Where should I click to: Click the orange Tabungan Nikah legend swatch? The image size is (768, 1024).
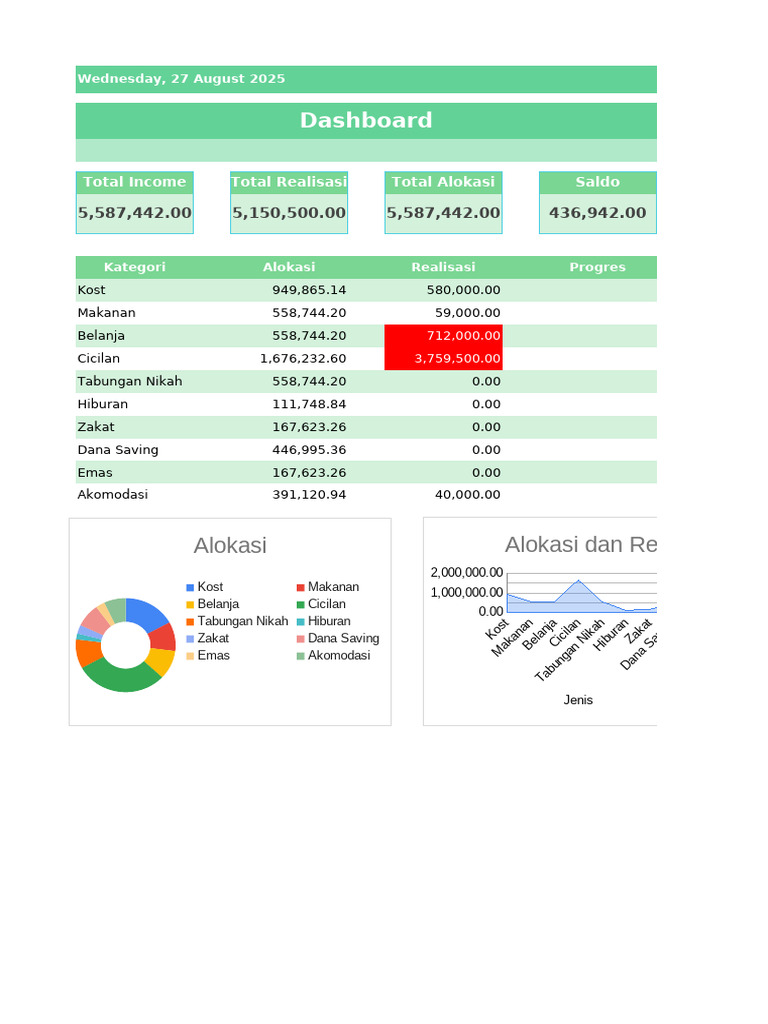(x=190, y=622)
